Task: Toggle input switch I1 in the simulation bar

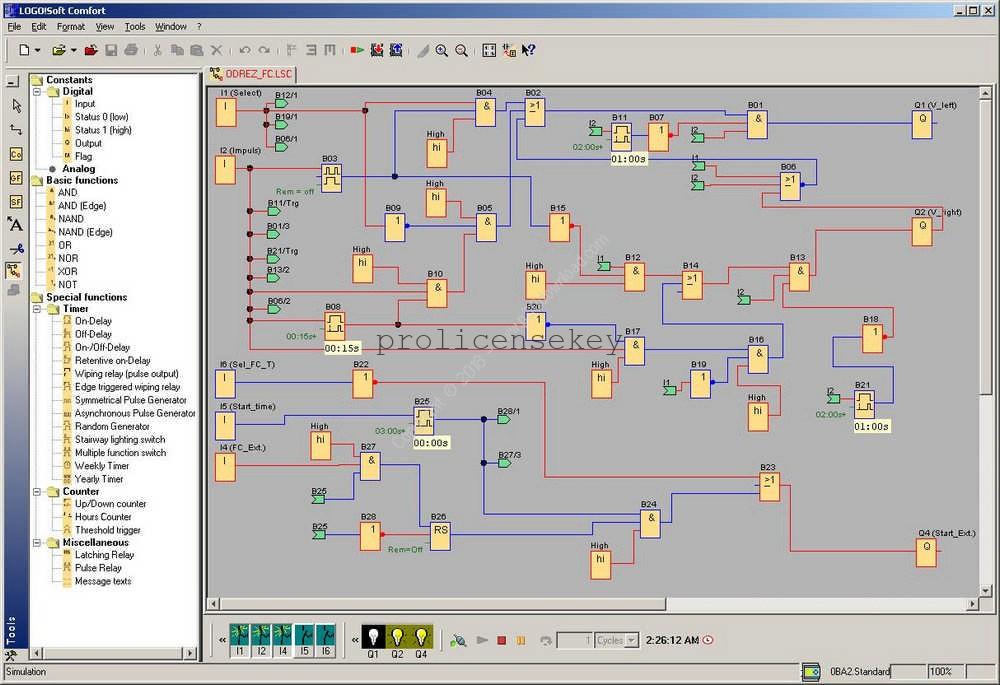Action: pyautogui.click(x=240, y=637)
